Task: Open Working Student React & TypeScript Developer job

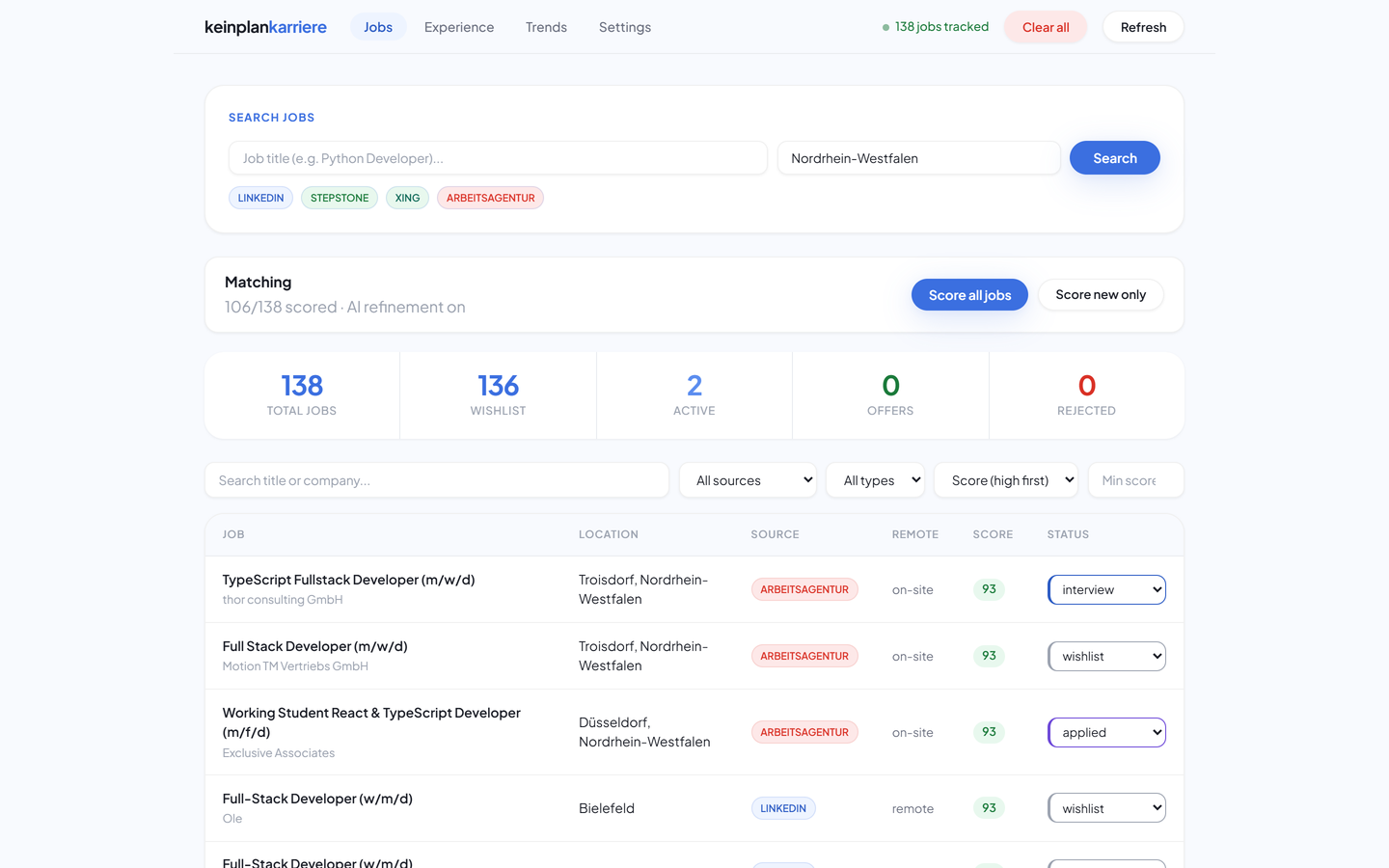Action: pyautogui.click(x=371, y=722)
